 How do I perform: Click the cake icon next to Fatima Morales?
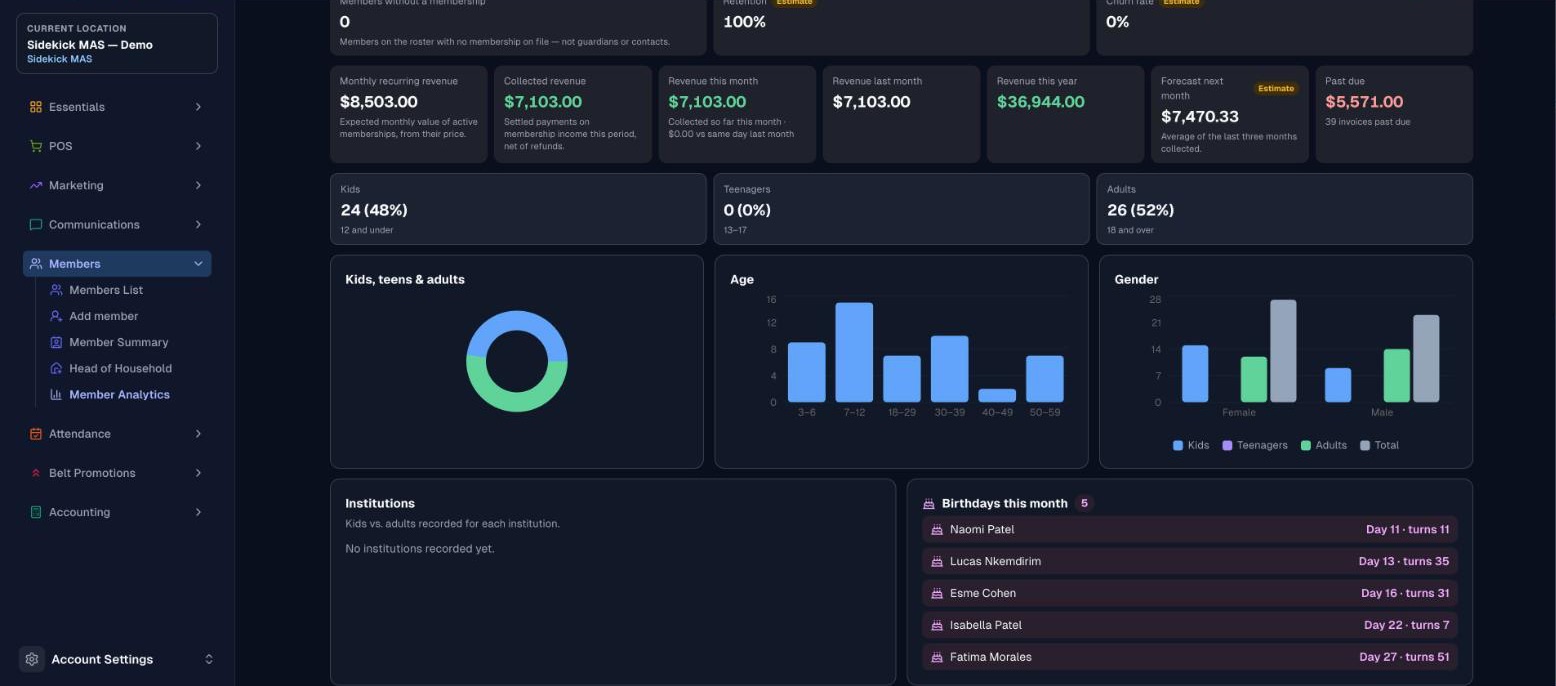937,658
